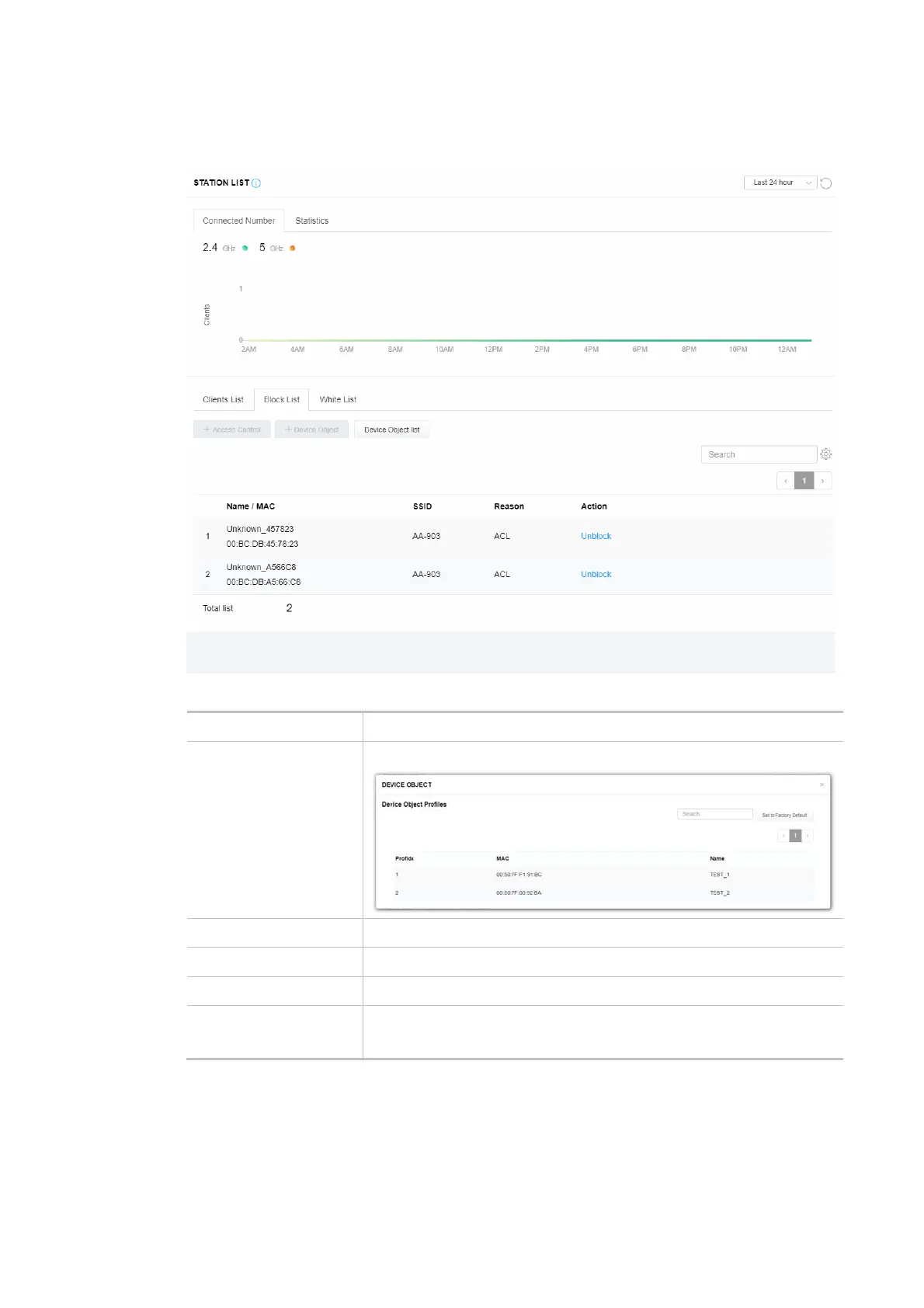The image size is (924, 1308).
Task: Click the Reason column header
Action: (509, 506)
